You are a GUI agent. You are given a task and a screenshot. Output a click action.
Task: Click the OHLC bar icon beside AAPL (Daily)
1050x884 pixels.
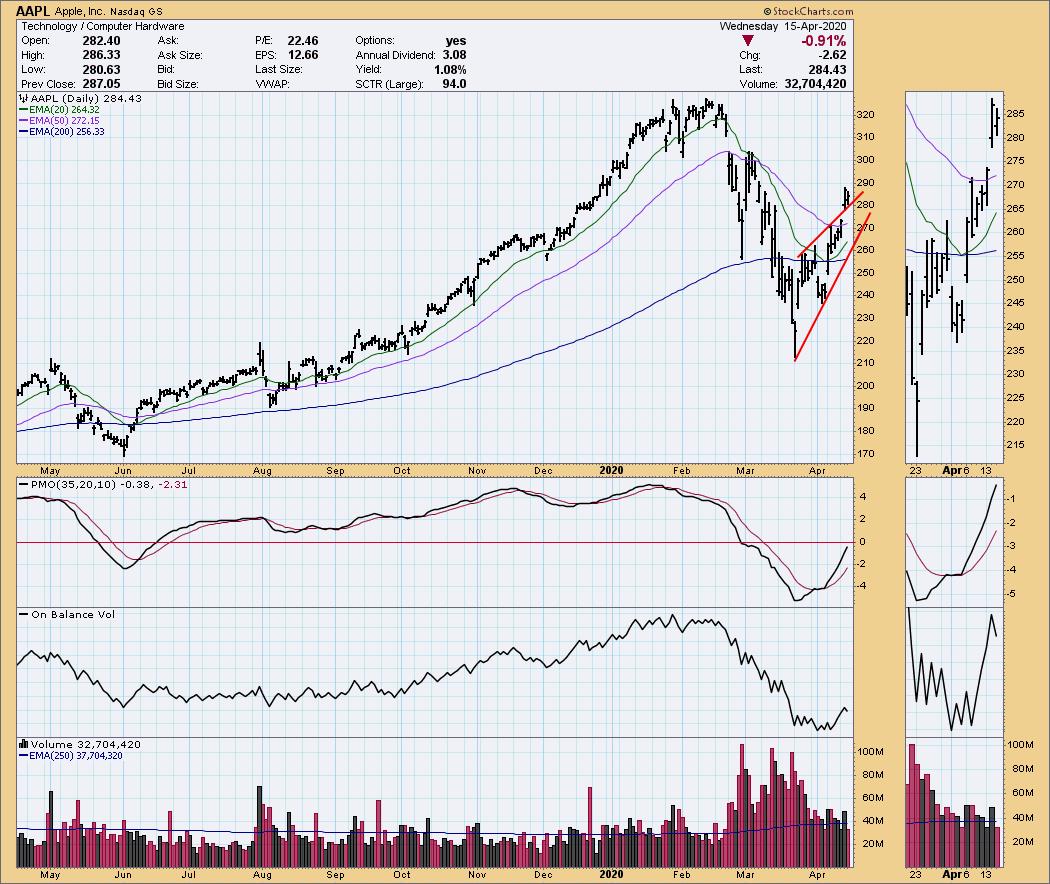tap(23, 98)
